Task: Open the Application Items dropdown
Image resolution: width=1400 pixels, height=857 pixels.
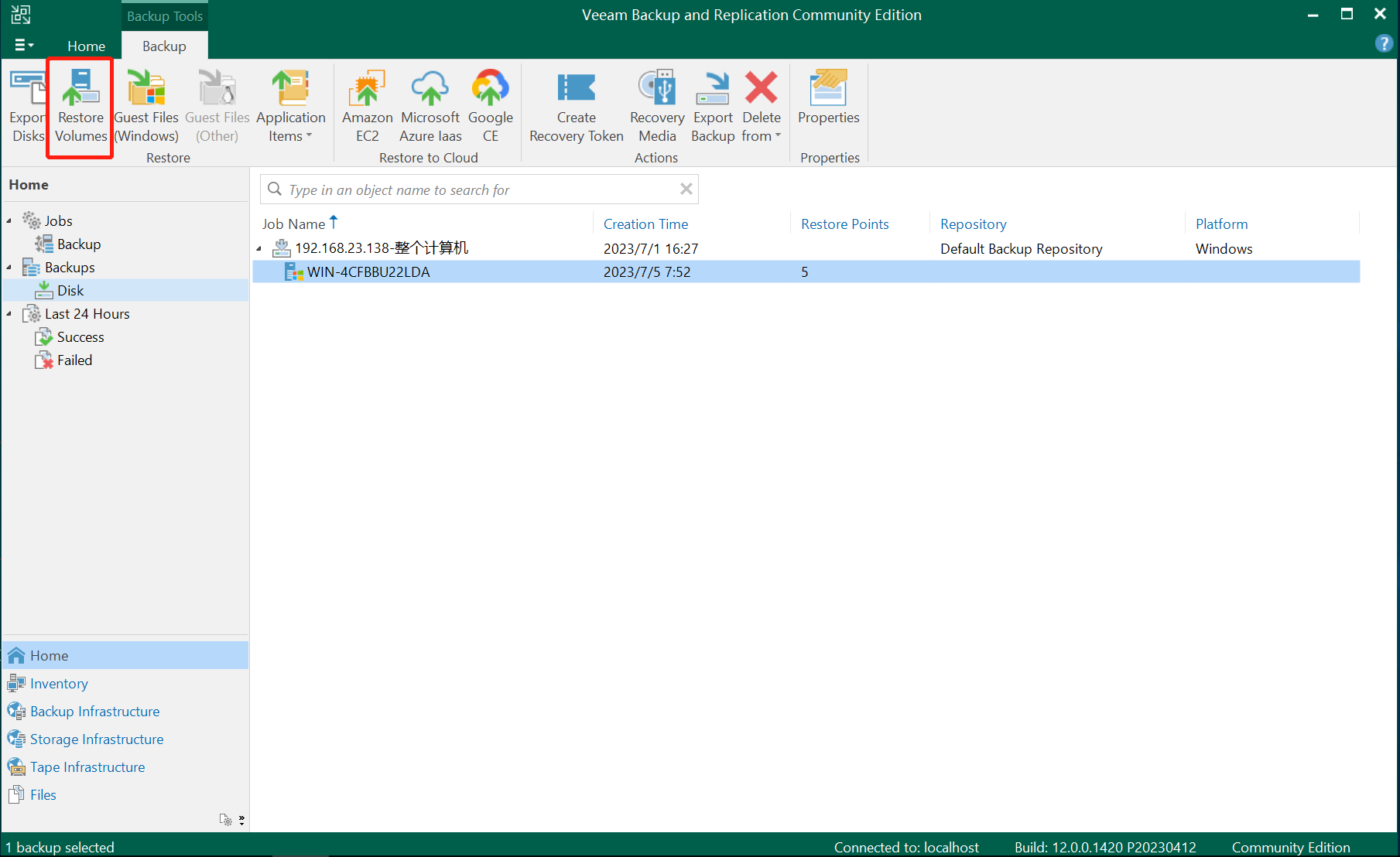Action: click(291, 105)
